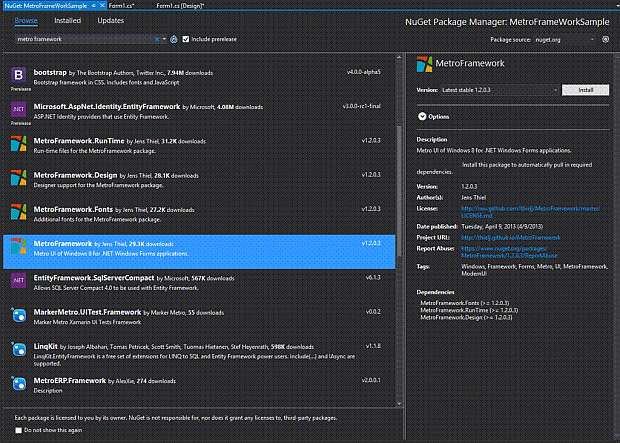The width and height of the screenshot is (620, 443).
Task: Click the LinqKit package icon
Action: tap(19, 348)
